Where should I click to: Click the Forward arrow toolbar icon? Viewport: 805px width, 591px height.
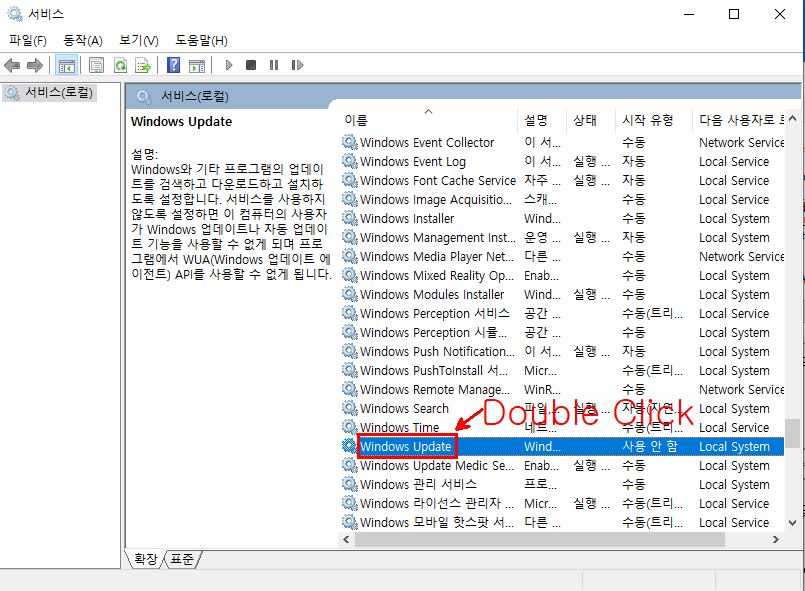pos(34,65)
